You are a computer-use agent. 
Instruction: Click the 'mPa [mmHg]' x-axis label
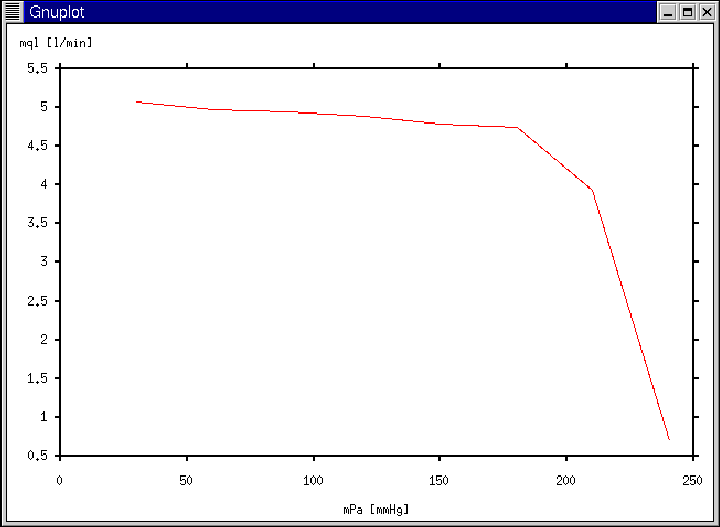[x=376, y=509]
